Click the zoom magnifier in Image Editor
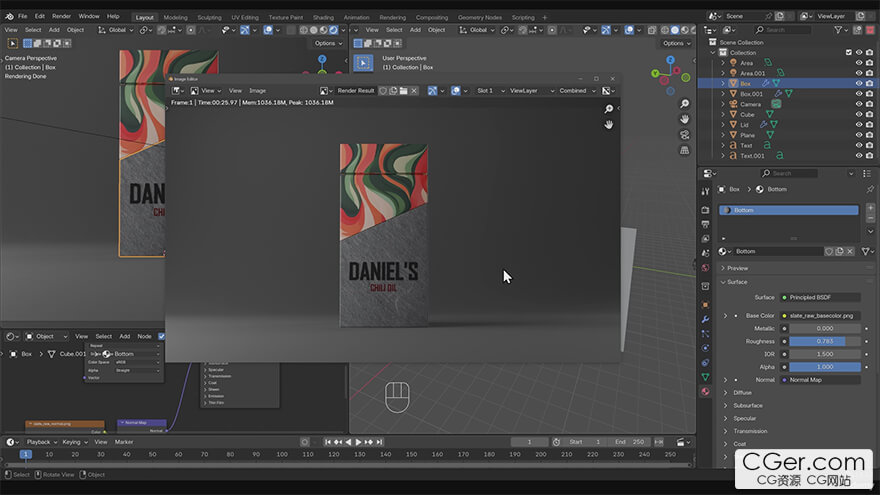880x495 pixels. click(608, 109)
